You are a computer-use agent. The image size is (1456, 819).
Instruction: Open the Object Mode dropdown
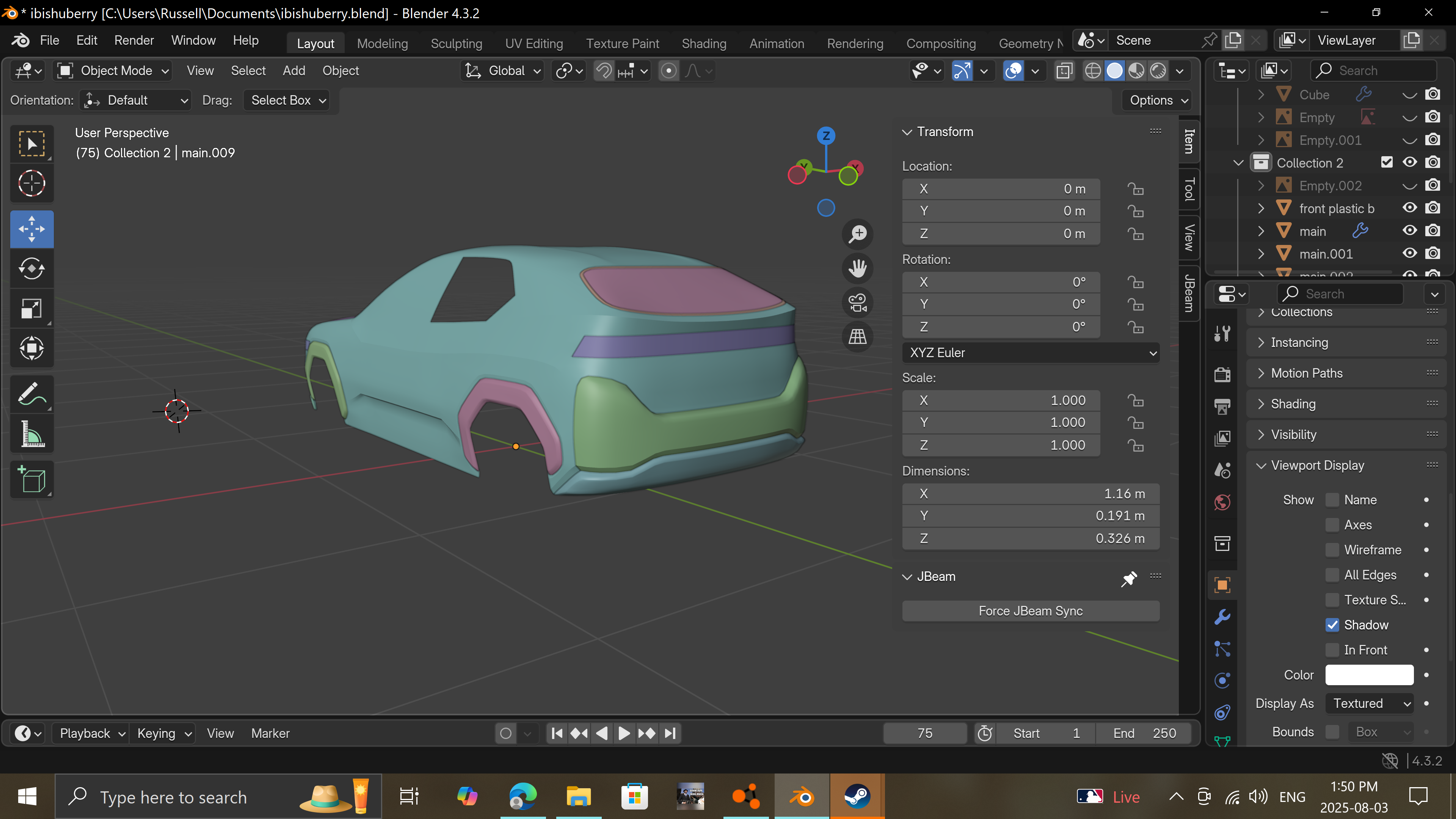coord(113,71)
